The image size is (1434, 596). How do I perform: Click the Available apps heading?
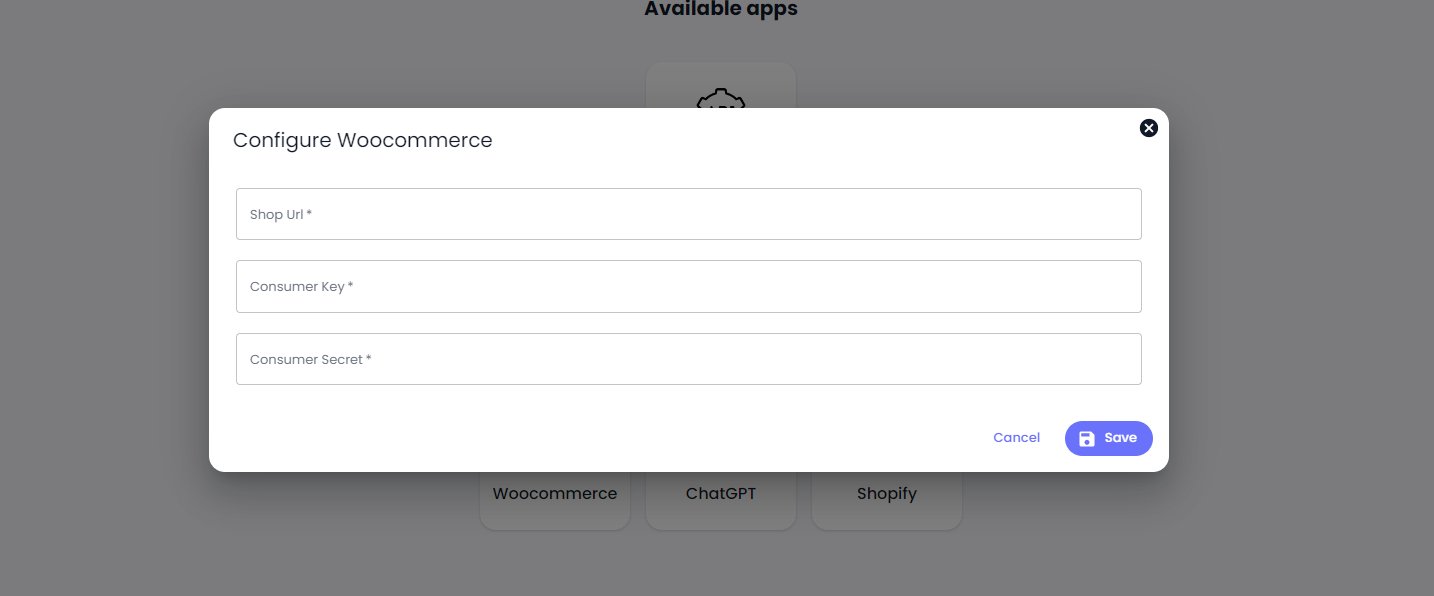[x=720, y=10]
